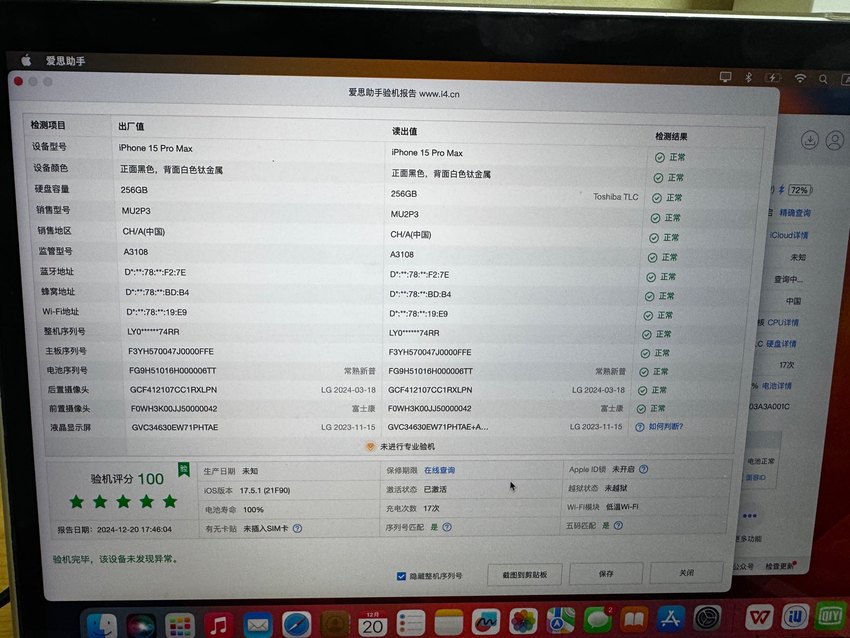Open 硬盘详情 link in main window
Viewport: 850px width, 638px height.
781,344
